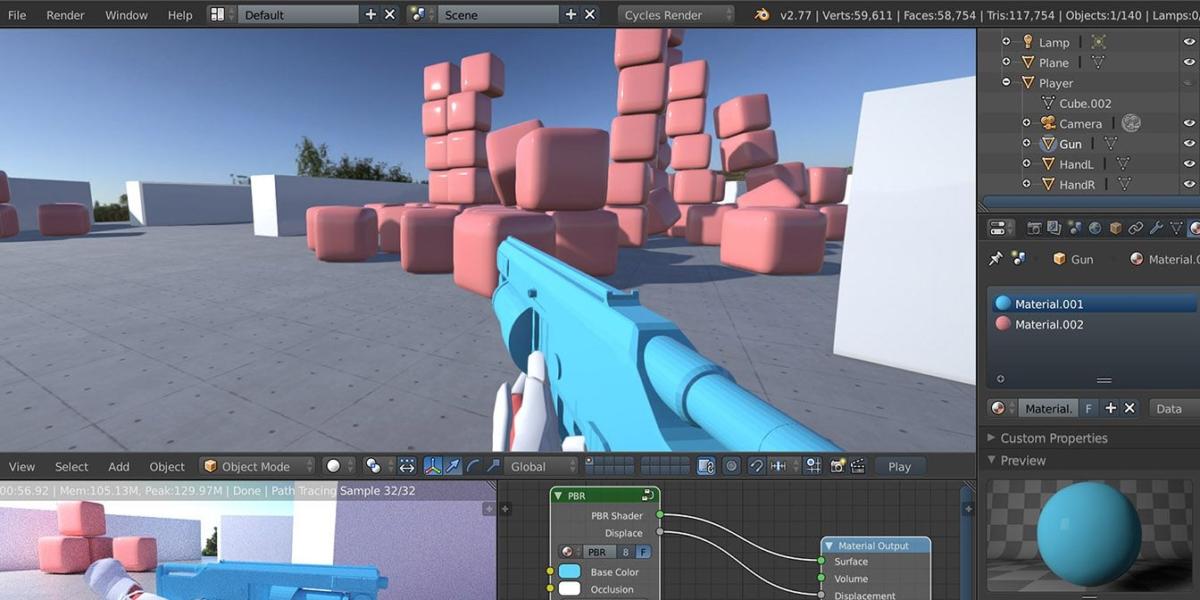This screenshot has width=1200, height=600.
Task: Open the Cycles Render engine dropdown
Action: click(675, 15)
